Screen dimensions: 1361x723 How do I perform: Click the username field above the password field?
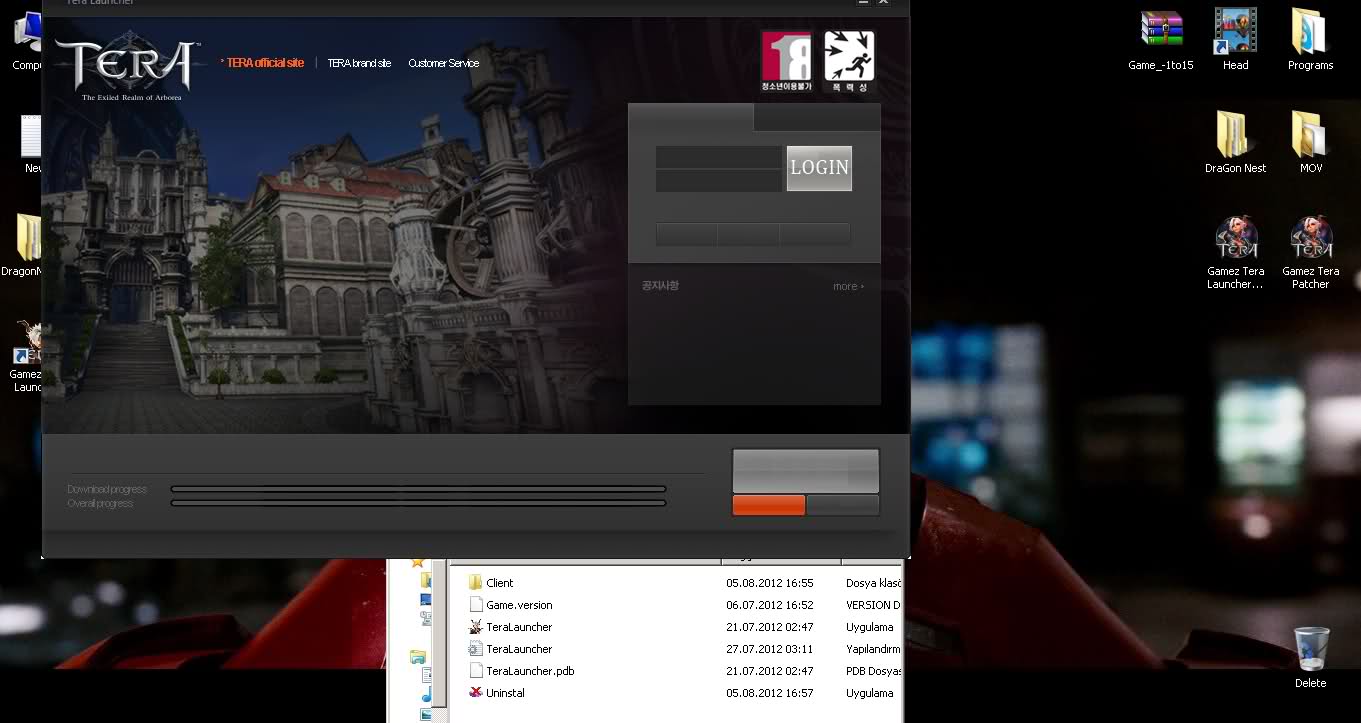coord(719,158)
